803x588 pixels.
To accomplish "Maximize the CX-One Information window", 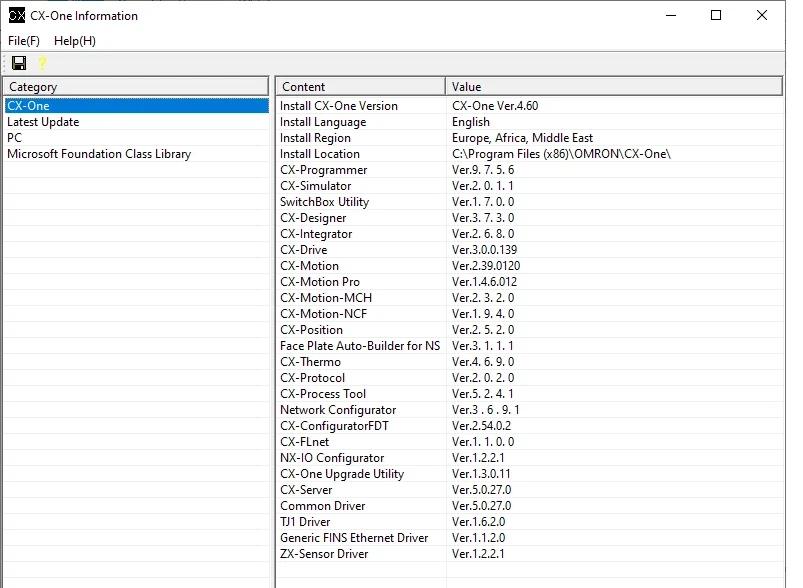I will [x=716, y=15].
